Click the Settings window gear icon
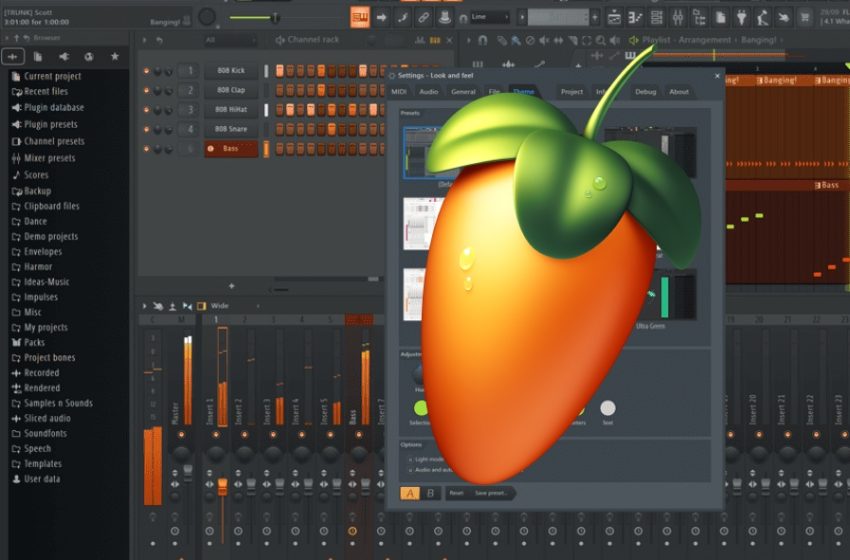The width and height of the screenshot is (850, 560). 391,76
